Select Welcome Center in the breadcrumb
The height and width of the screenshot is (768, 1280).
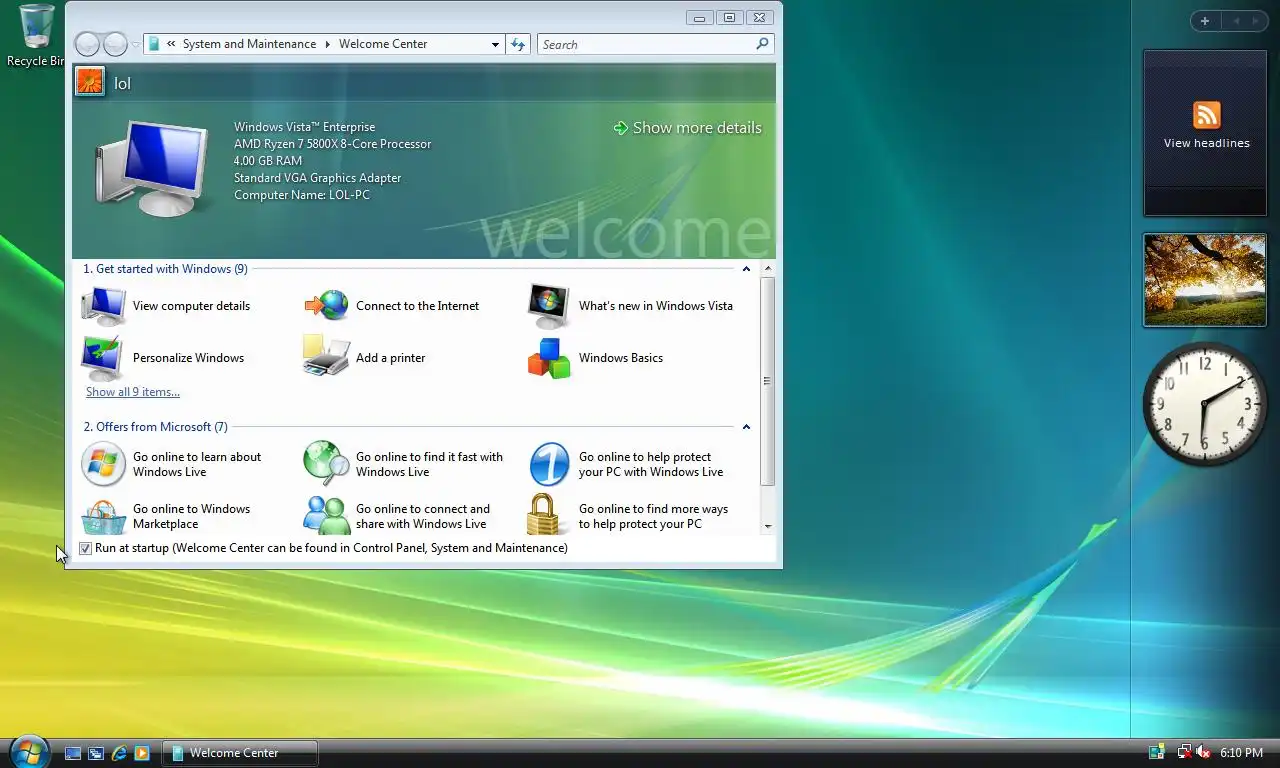point(383,44)
